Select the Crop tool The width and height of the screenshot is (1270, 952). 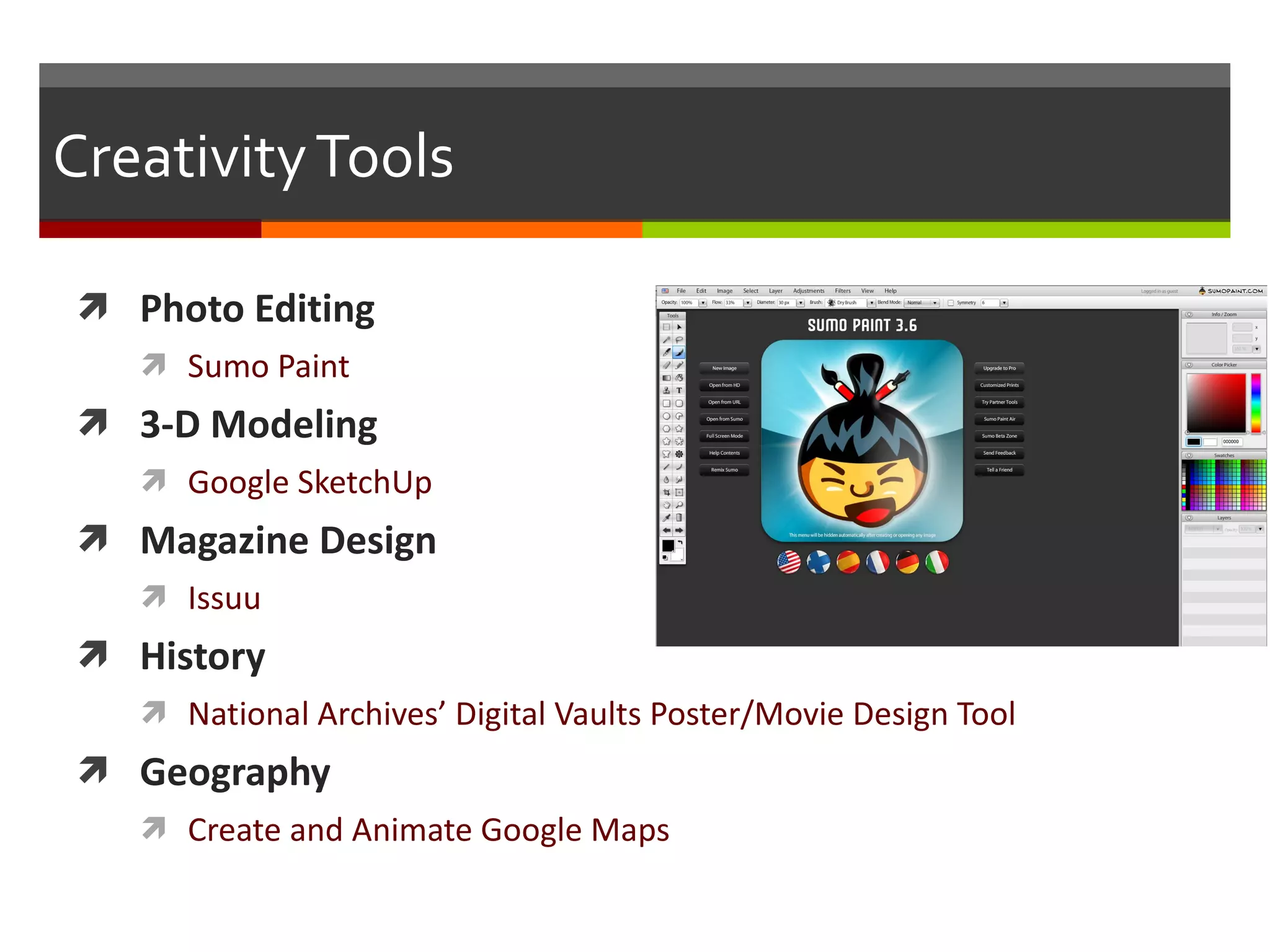click(667, 492)
